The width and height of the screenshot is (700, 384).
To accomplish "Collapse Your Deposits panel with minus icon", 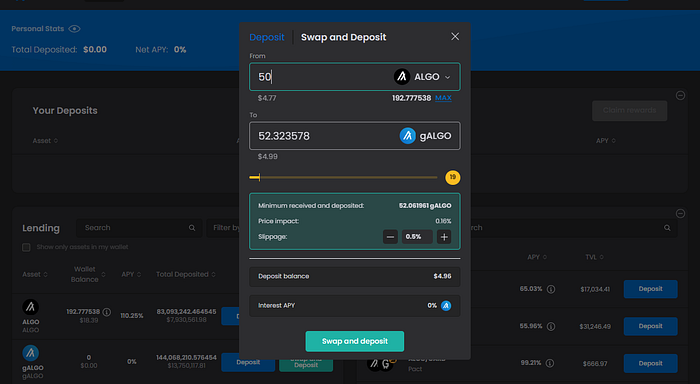I will pos(680,95).
